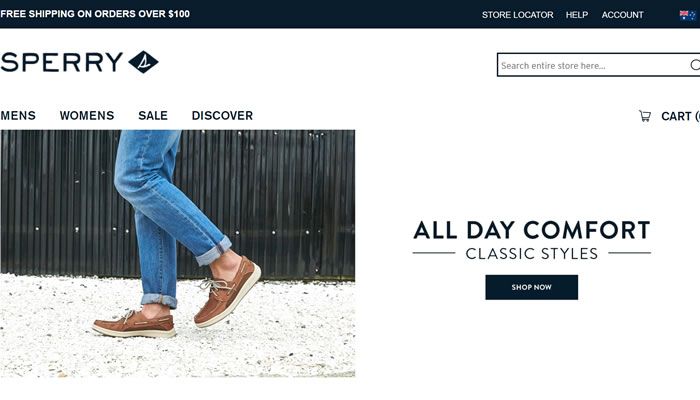Click the boat shoes hero image
Screen dimensions: 700x400
pyautogui.click(x=178, y=254)
